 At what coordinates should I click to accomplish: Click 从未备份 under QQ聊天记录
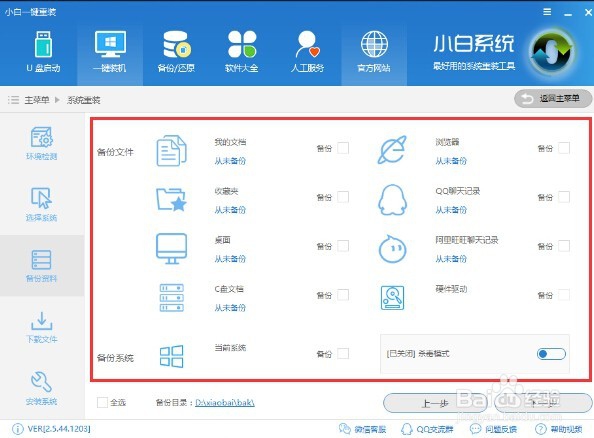[451, 210]
